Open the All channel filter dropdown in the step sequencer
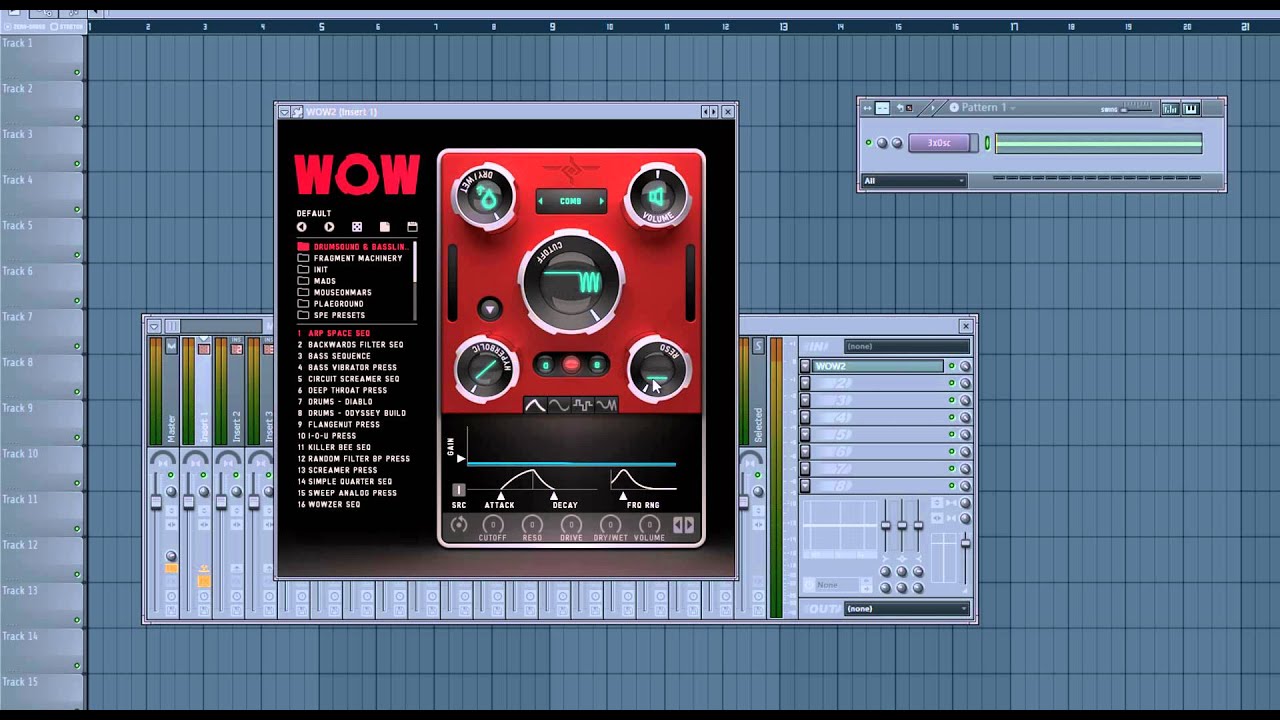Screen dimensions: 1280x720 click(914, 181)
